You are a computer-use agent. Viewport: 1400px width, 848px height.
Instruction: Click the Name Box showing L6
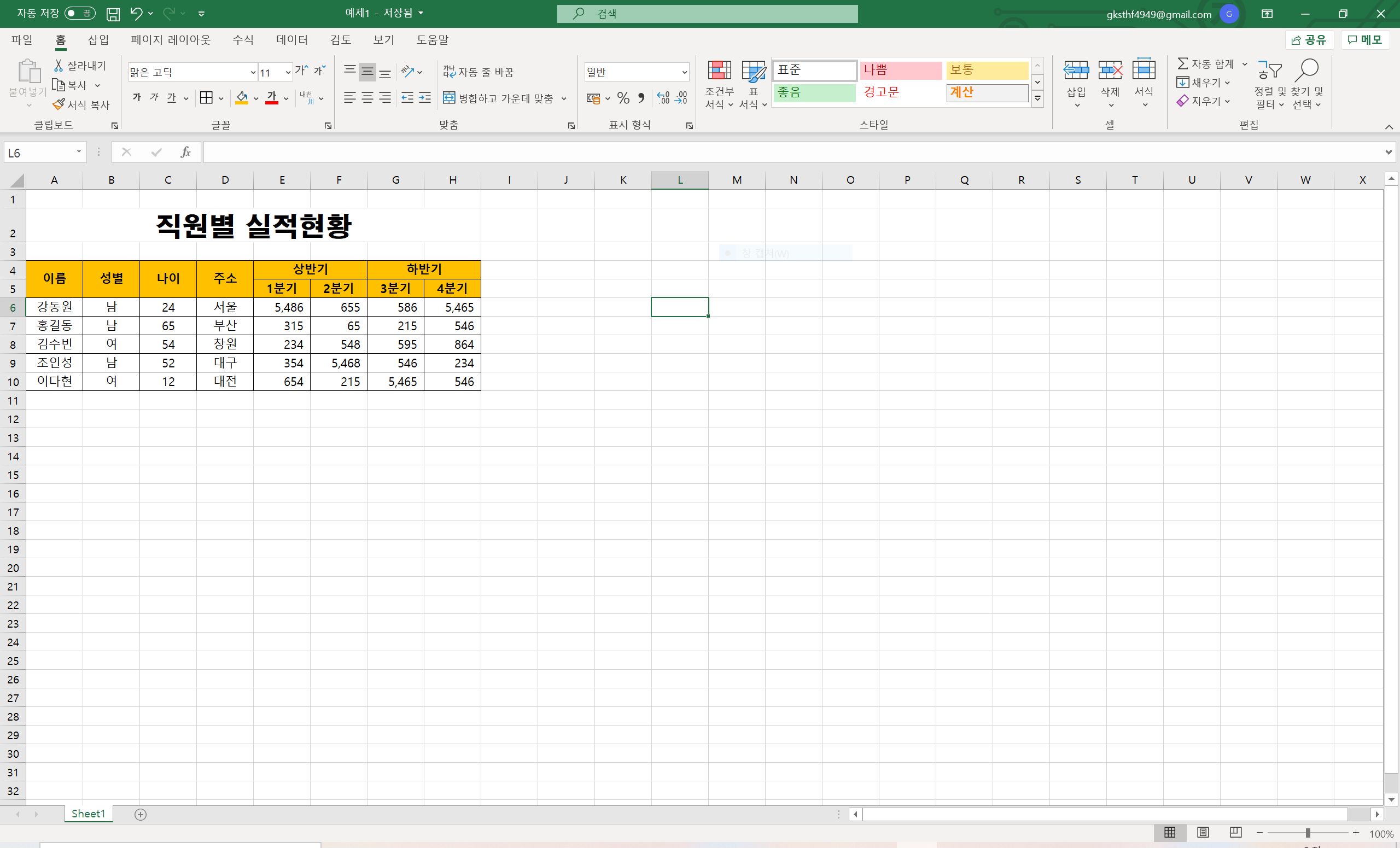[40, 152]
